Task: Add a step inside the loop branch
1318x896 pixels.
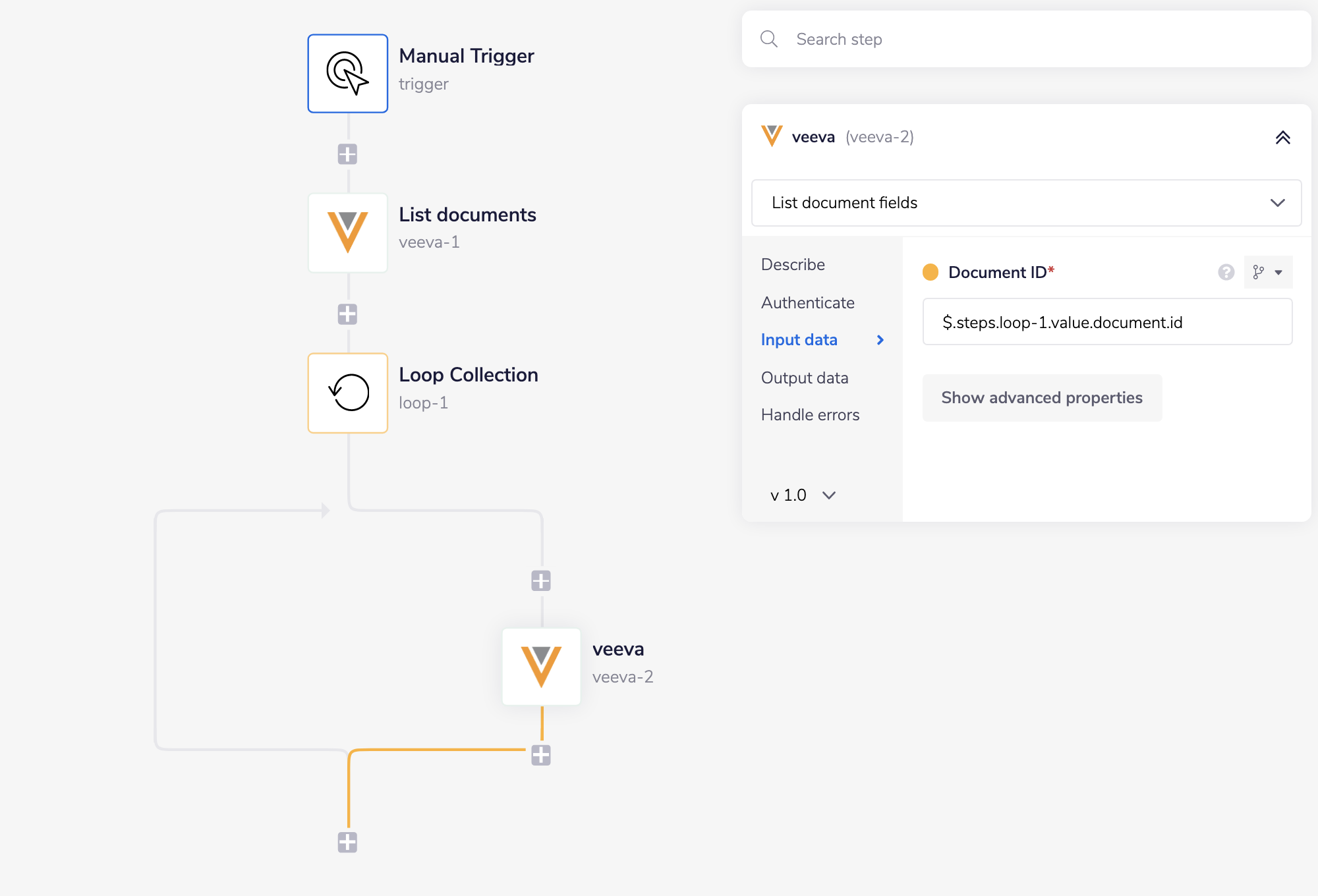Action: point(540,580)
